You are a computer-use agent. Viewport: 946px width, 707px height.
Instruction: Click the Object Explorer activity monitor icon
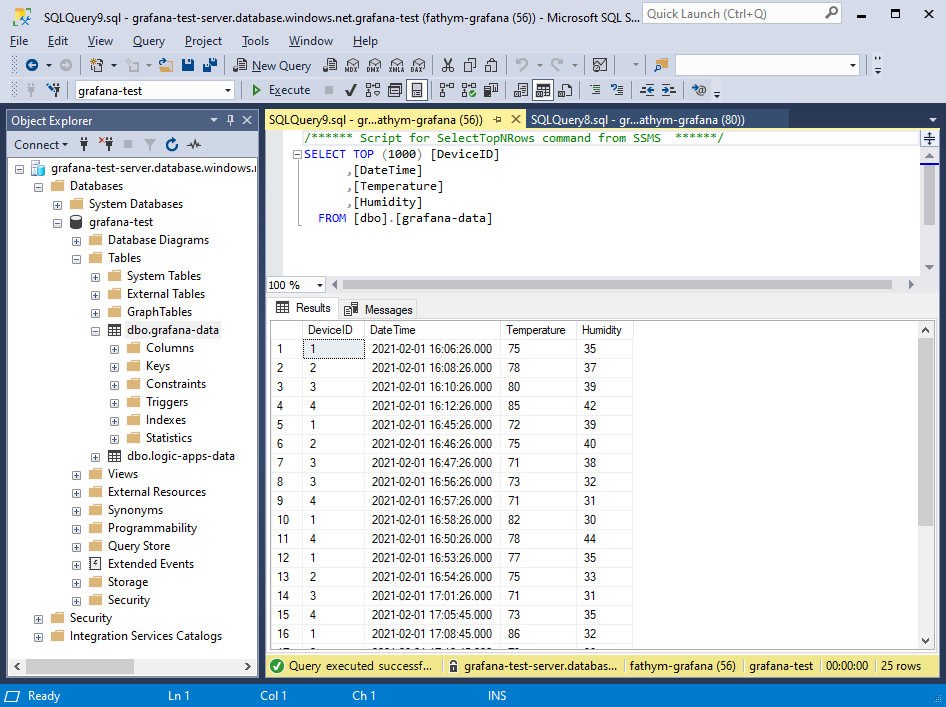coord(194,145)
